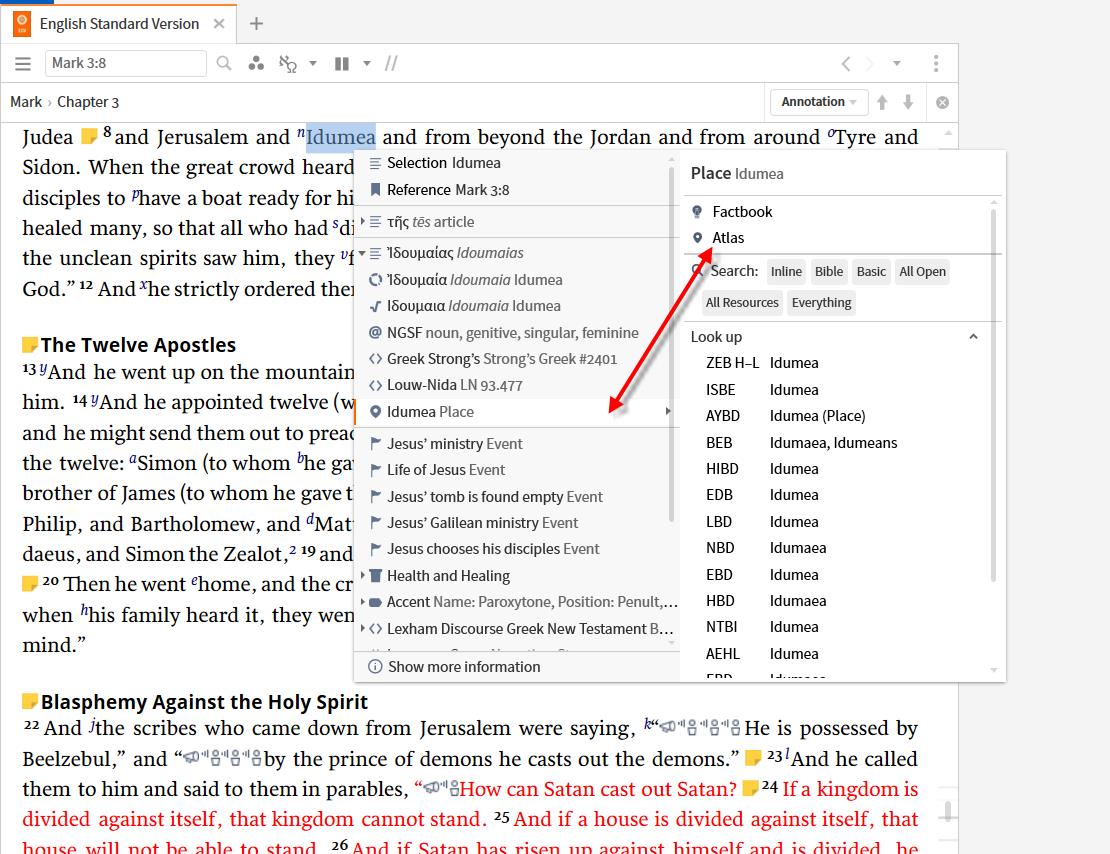Open note icon before verse 24

[750, 788]
